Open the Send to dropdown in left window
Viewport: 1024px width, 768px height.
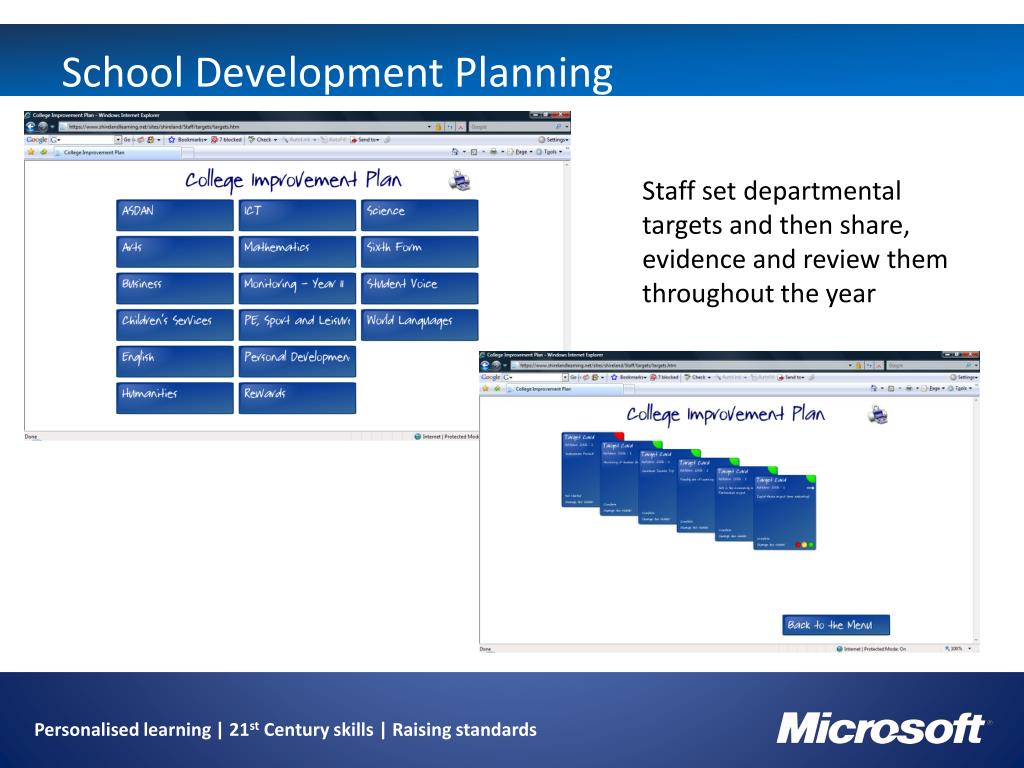coord(365,140)
